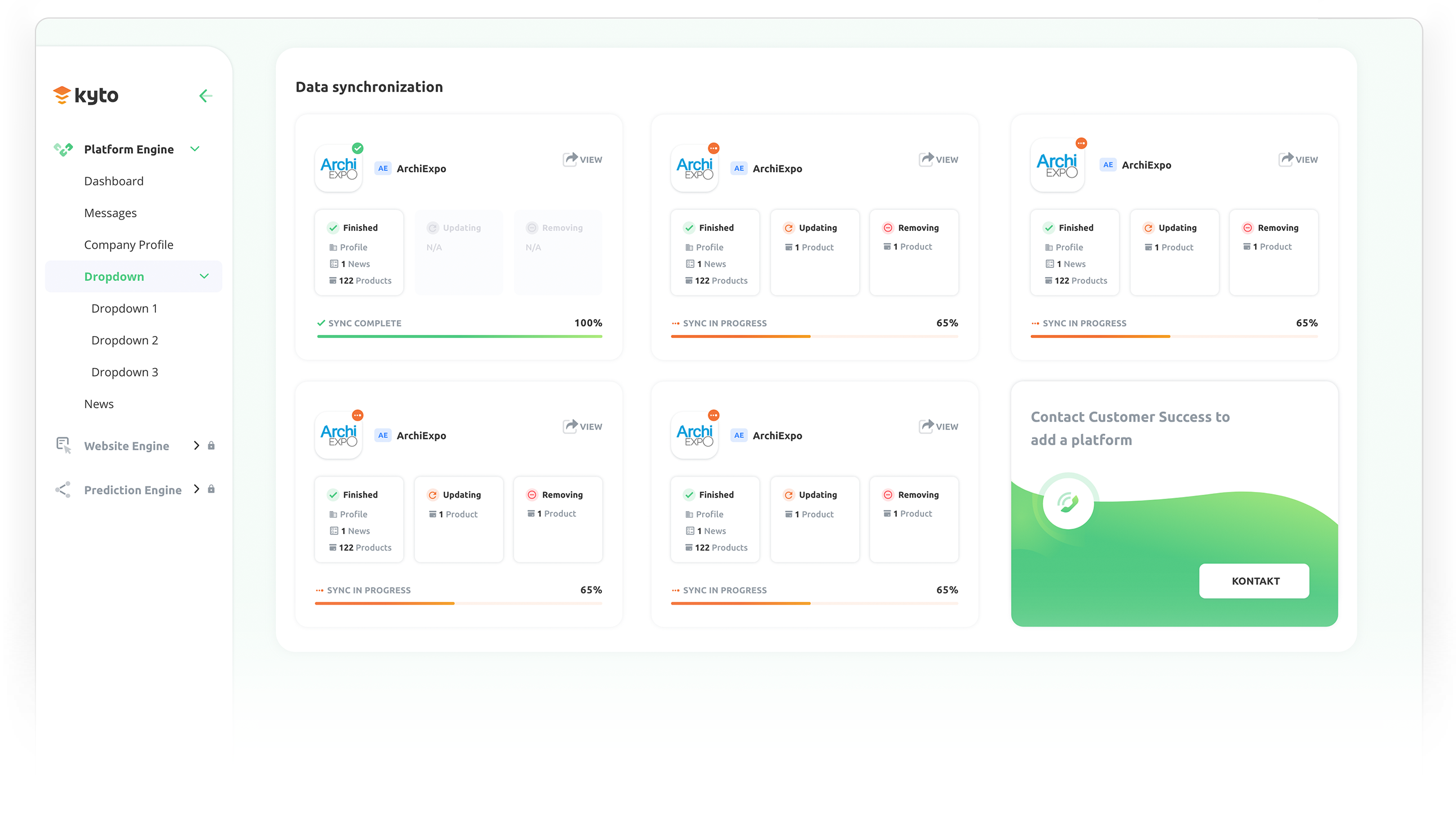Click the orange progress bar in the top-right card
The width and height of the screenshot is (1456, 819).
[1174, 336]
